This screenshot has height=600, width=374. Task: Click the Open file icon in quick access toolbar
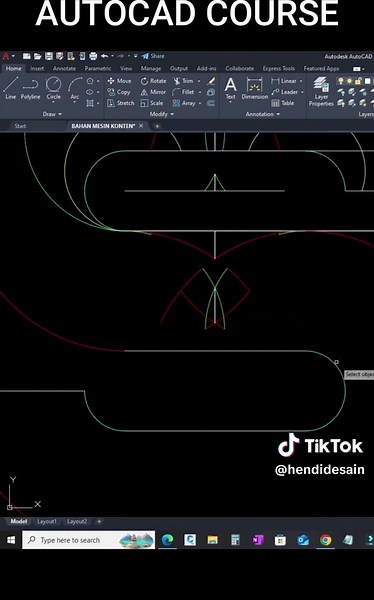click(38, 56)
